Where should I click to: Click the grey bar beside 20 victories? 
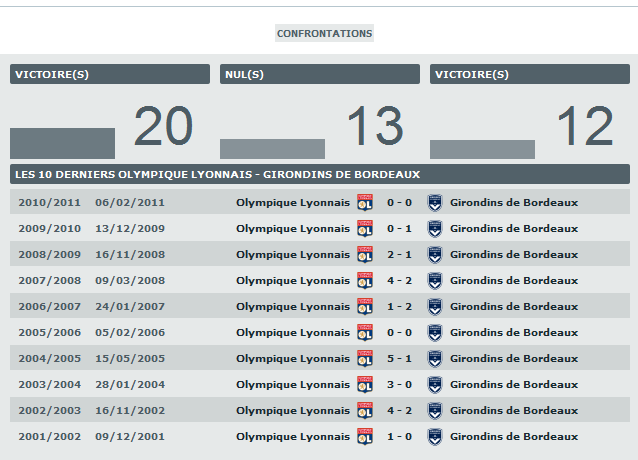pyautogui.click(x=62, y=143)
